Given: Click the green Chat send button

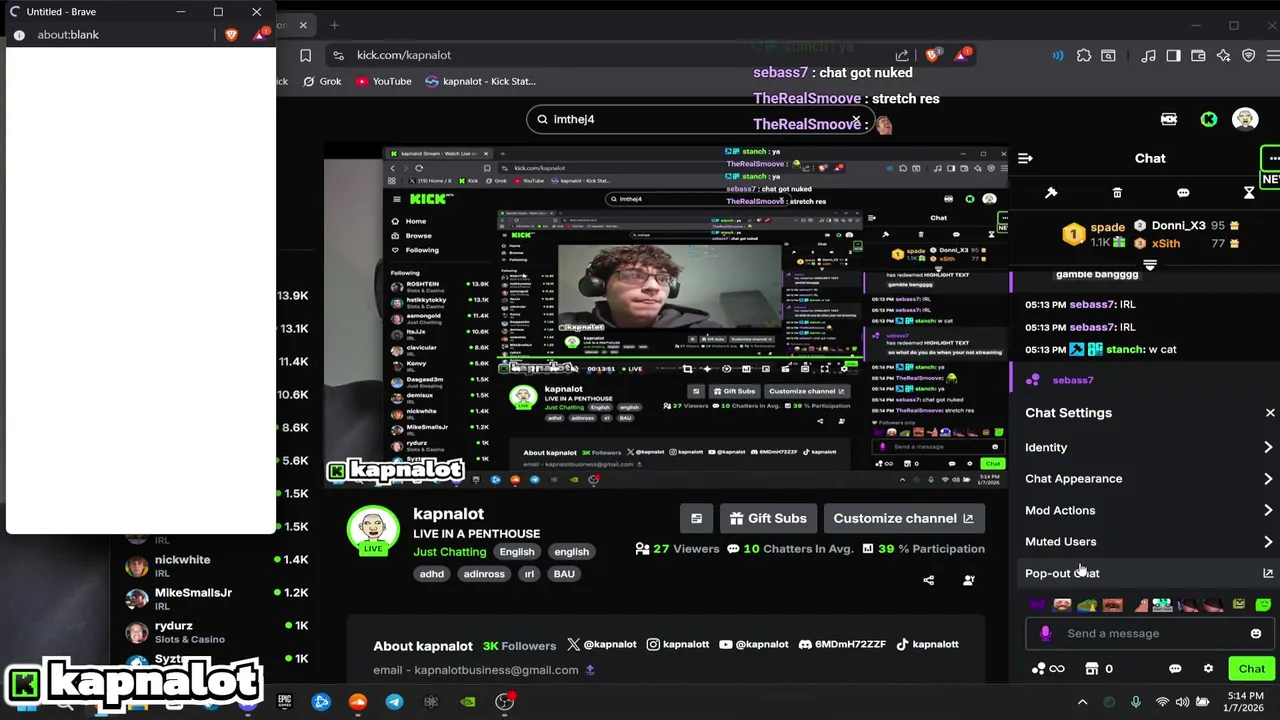Looking at the screenshot, I should coord(1252,668).
